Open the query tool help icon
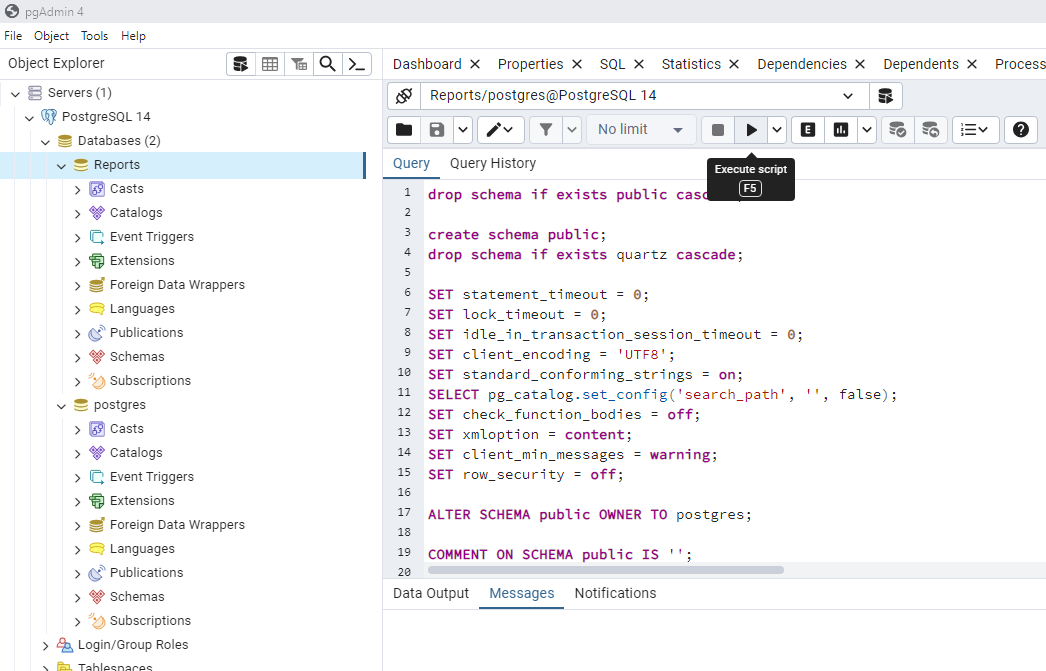1046x671 pixels. 1020,130
